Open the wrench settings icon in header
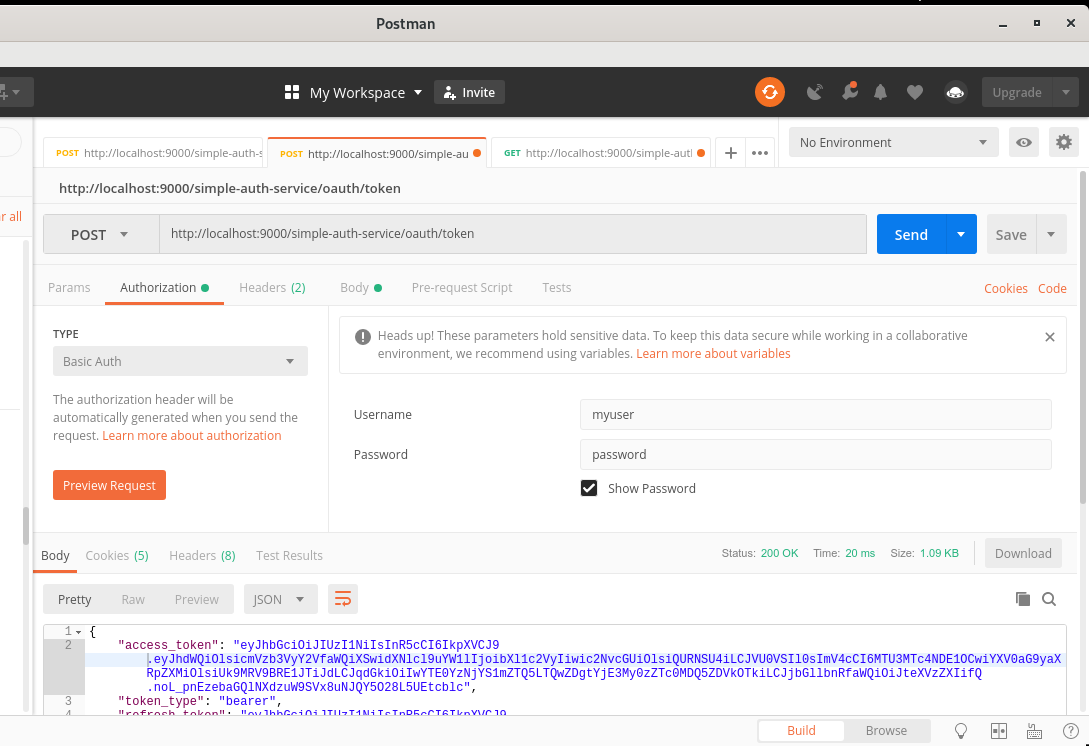The width and height of the screenshot is (1089, 746). coord(849,91)
